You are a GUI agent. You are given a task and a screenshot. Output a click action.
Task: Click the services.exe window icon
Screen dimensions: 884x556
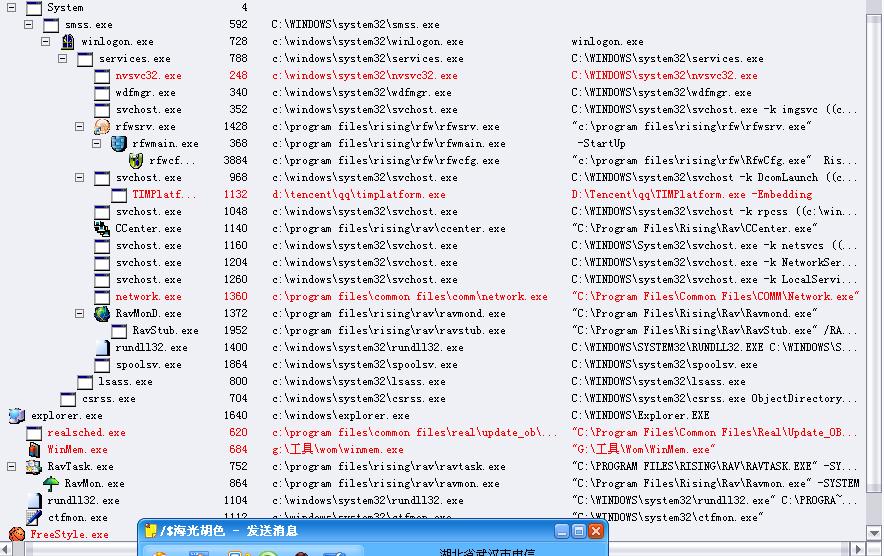85,59
